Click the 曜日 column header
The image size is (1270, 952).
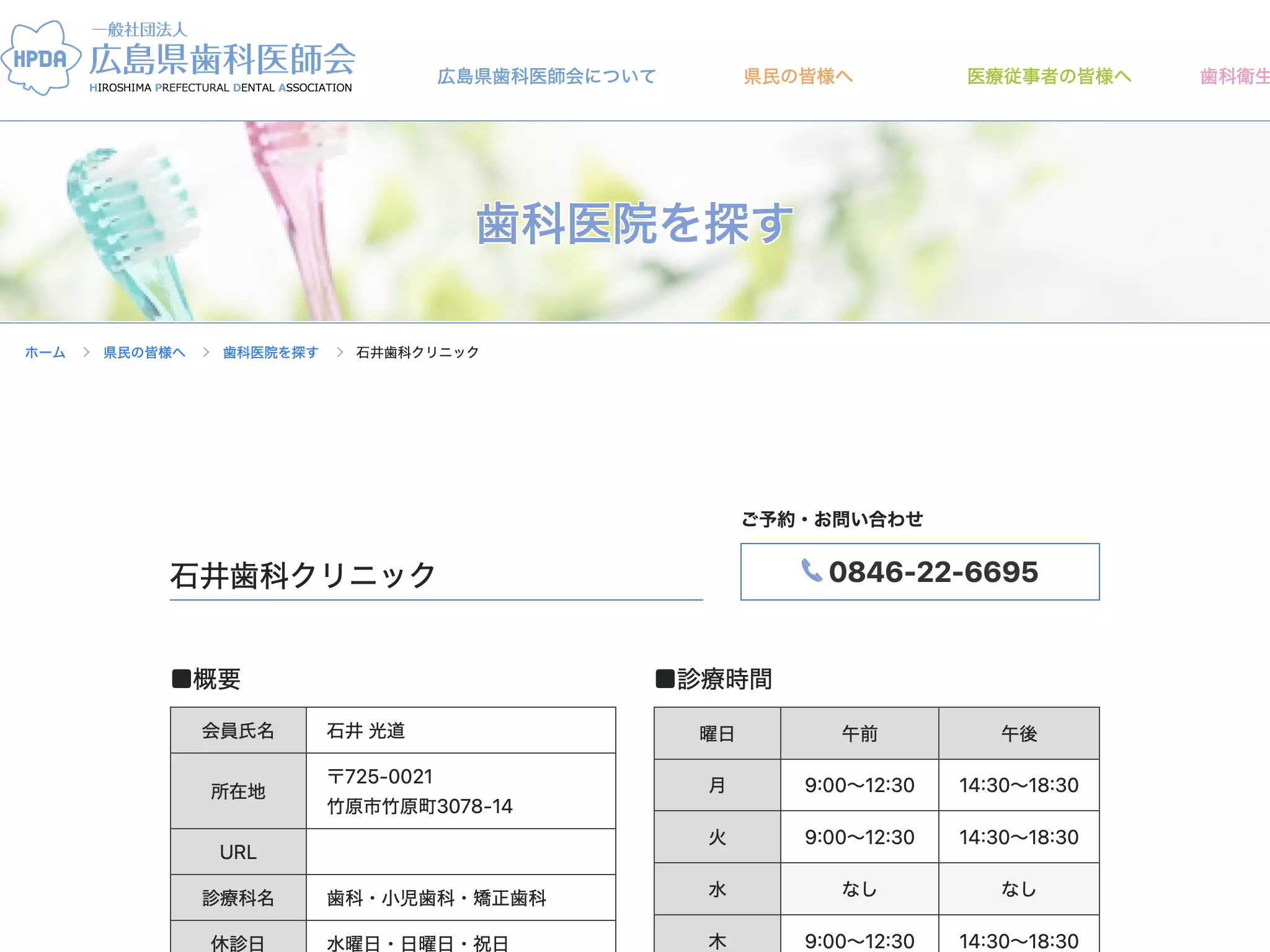click(717, 733)
